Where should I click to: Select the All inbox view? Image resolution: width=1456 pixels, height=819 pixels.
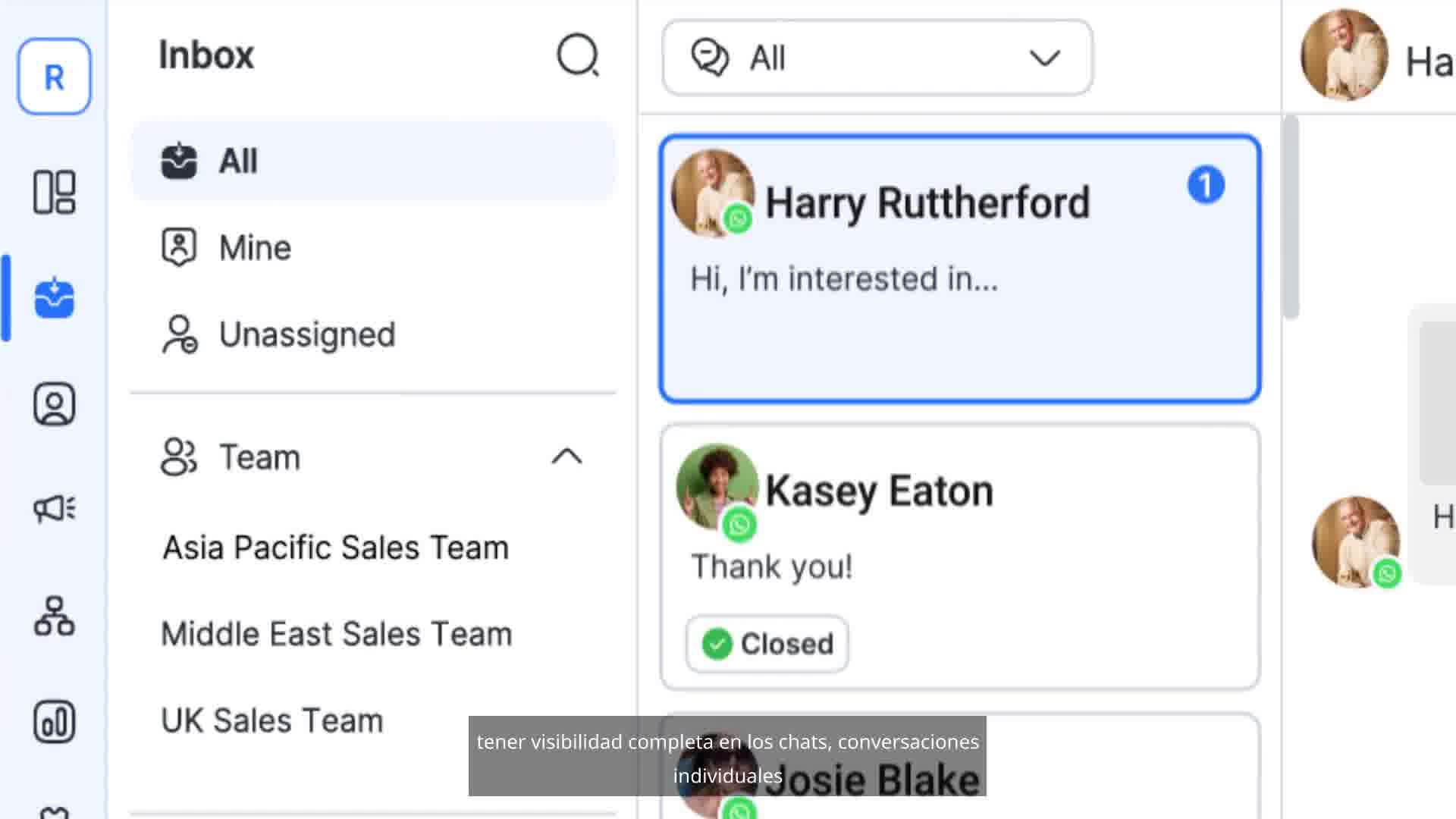[x=373, y=161]
